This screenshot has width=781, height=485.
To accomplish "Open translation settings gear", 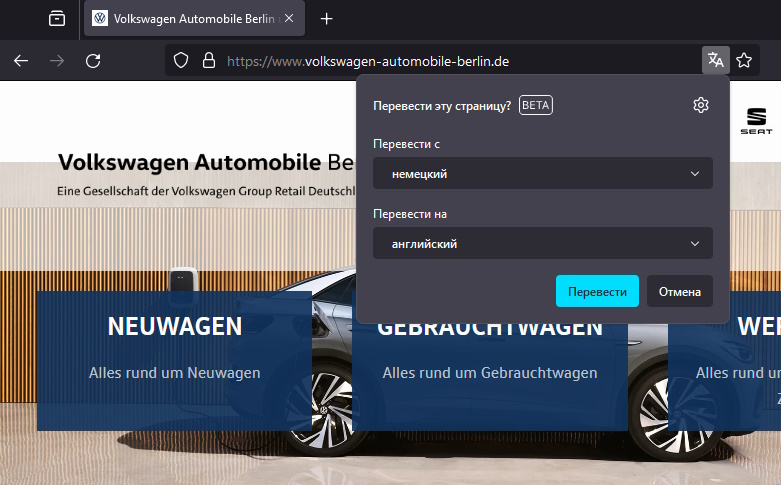I will tap(701, 105).
